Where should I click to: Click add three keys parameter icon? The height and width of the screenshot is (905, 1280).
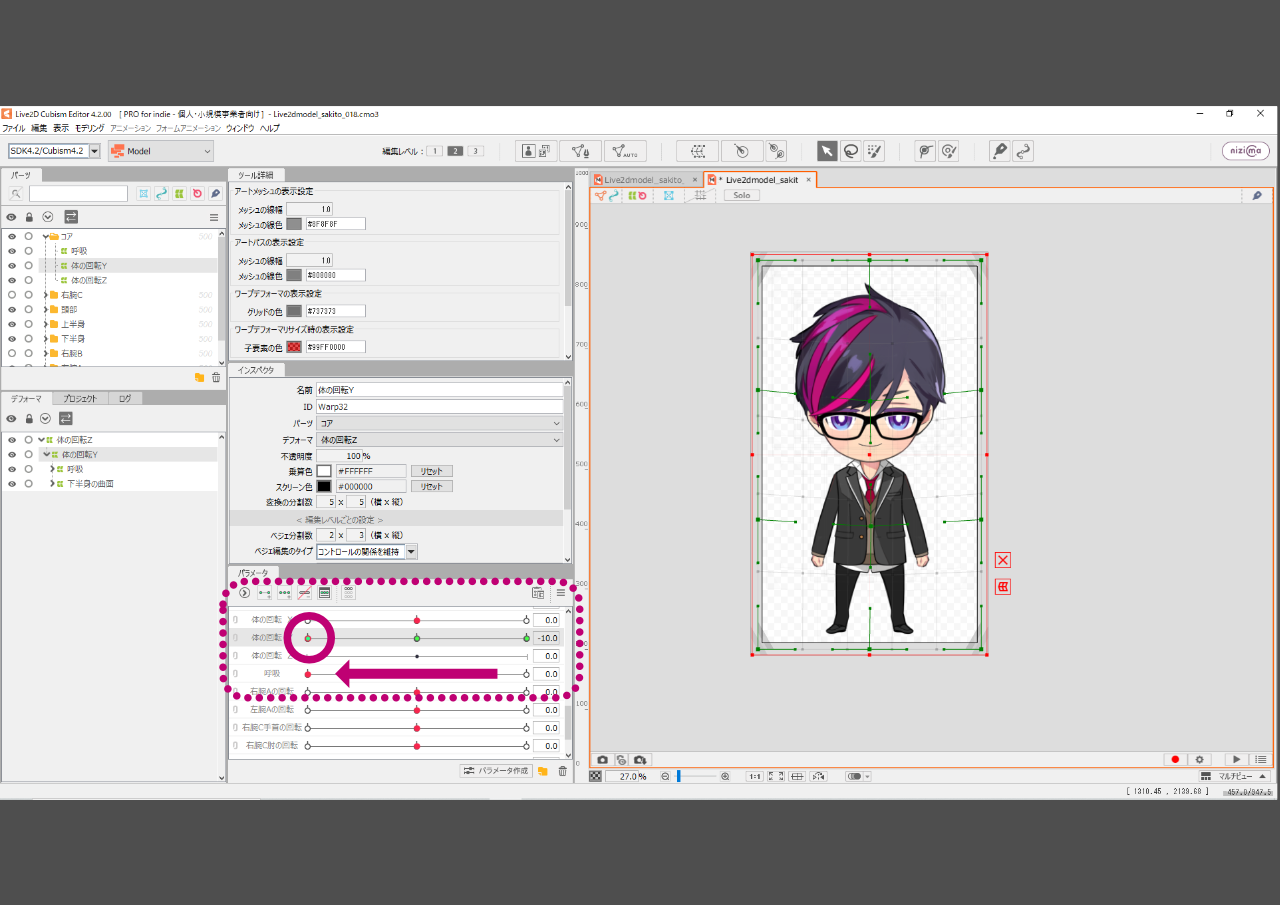285,593
